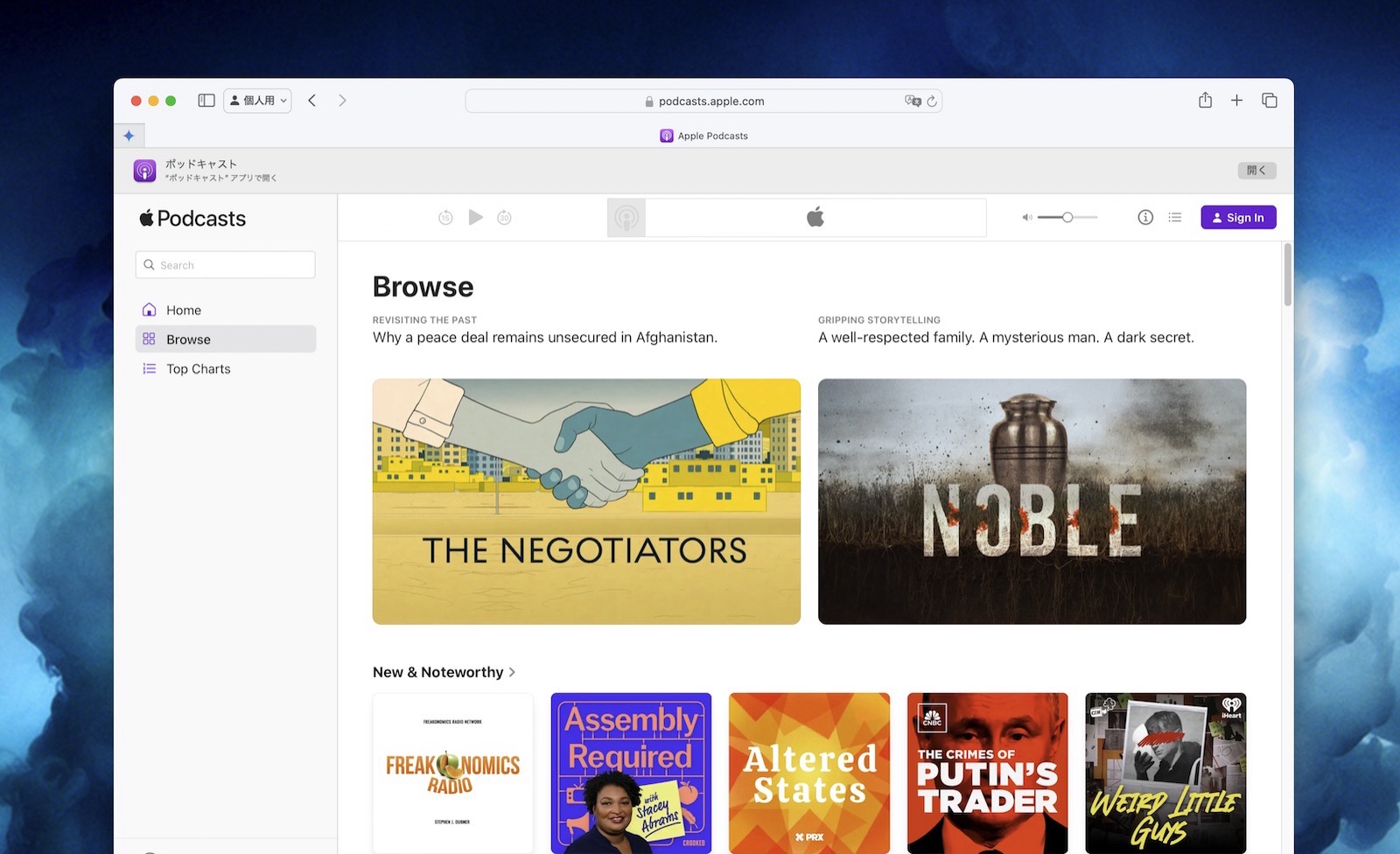The width and height of the screenshot is (1400, 854).
Task: Go to Home in sidebar
Action: [x=226, y=310]
